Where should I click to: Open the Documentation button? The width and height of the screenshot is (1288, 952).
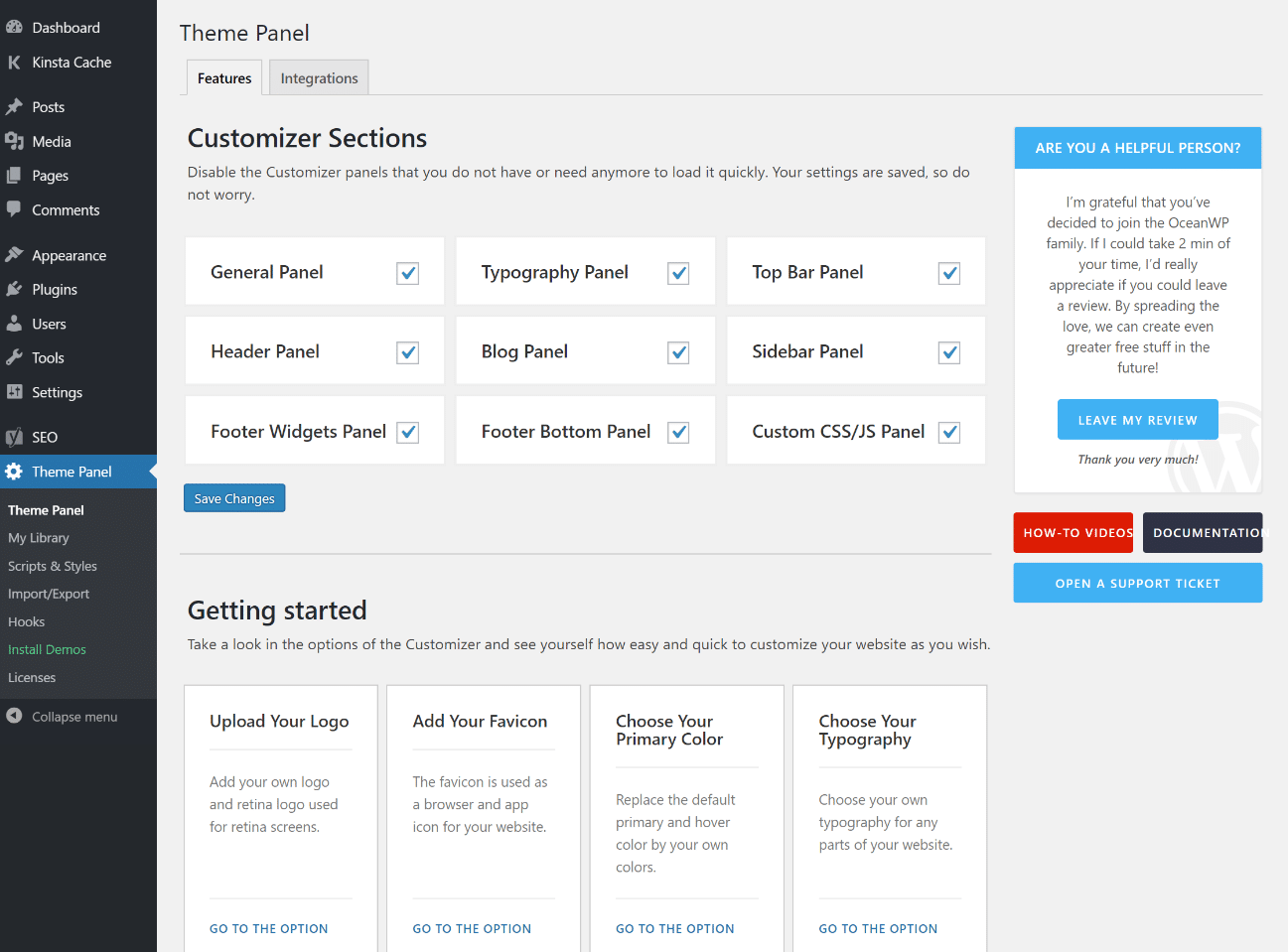tap(1203, 533)
